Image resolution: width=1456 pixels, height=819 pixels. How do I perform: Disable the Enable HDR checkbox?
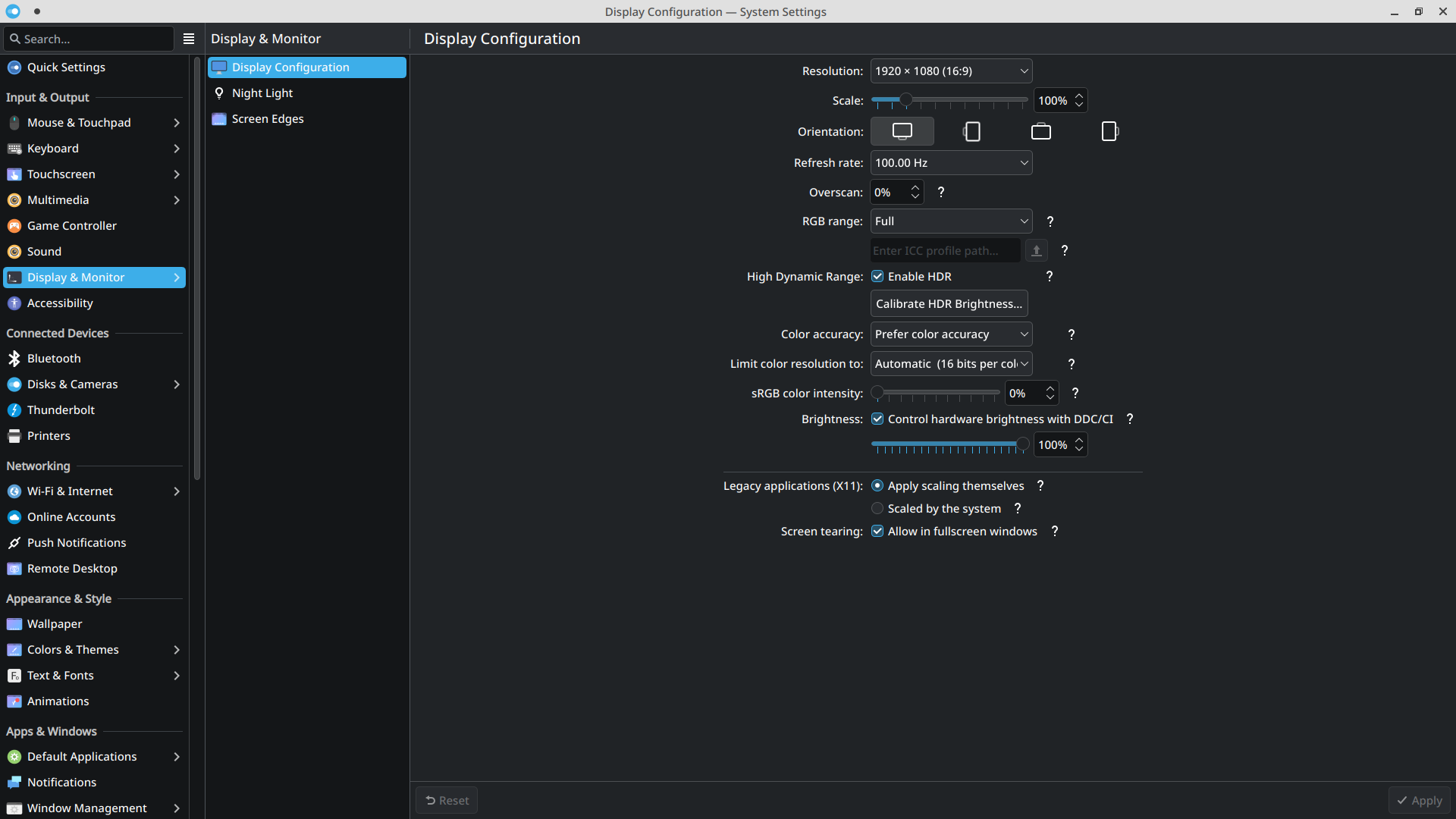tap(877, 276)
